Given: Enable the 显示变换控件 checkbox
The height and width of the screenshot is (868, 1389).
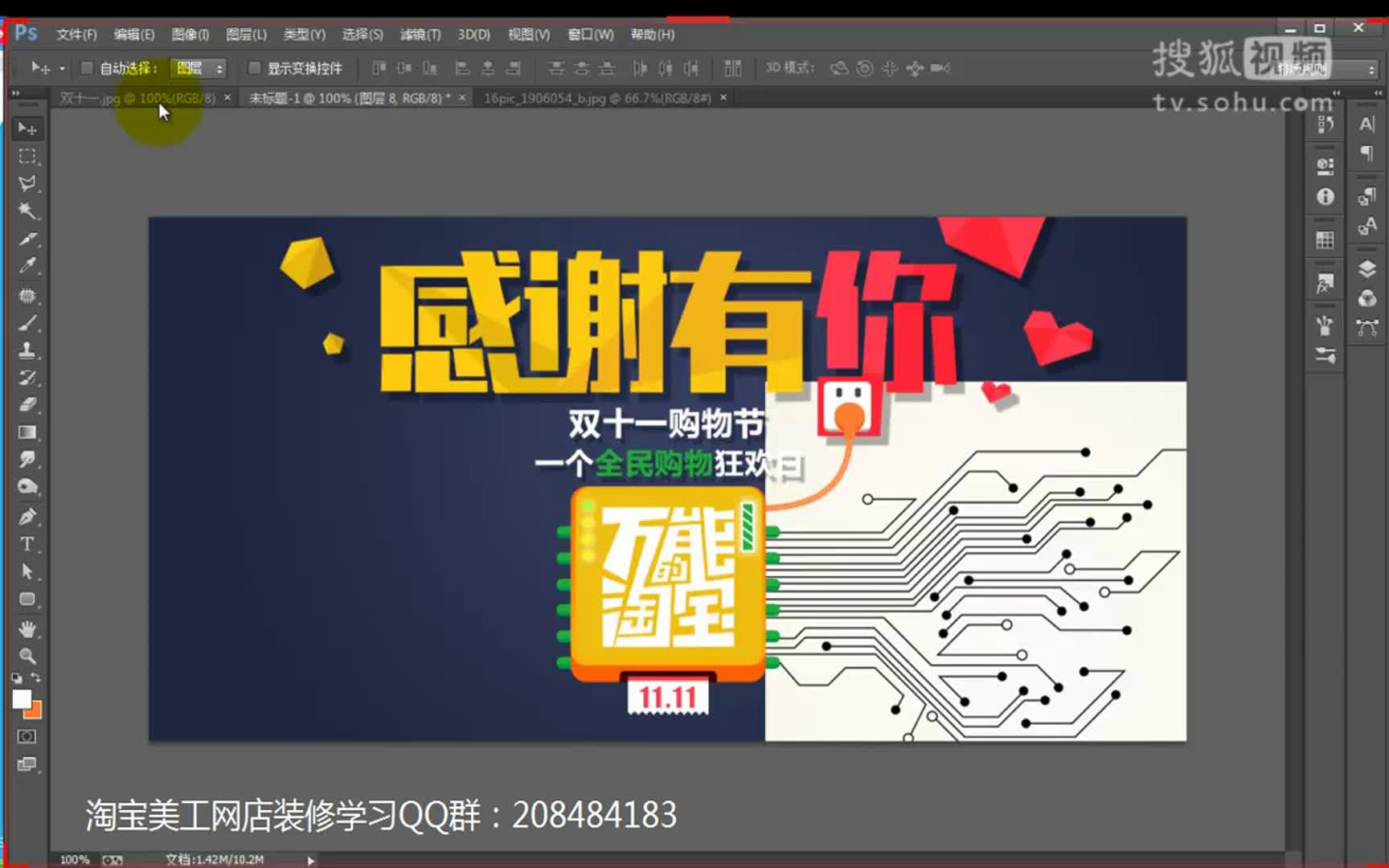Looking at the screenshot, I should tap(254, 68).
